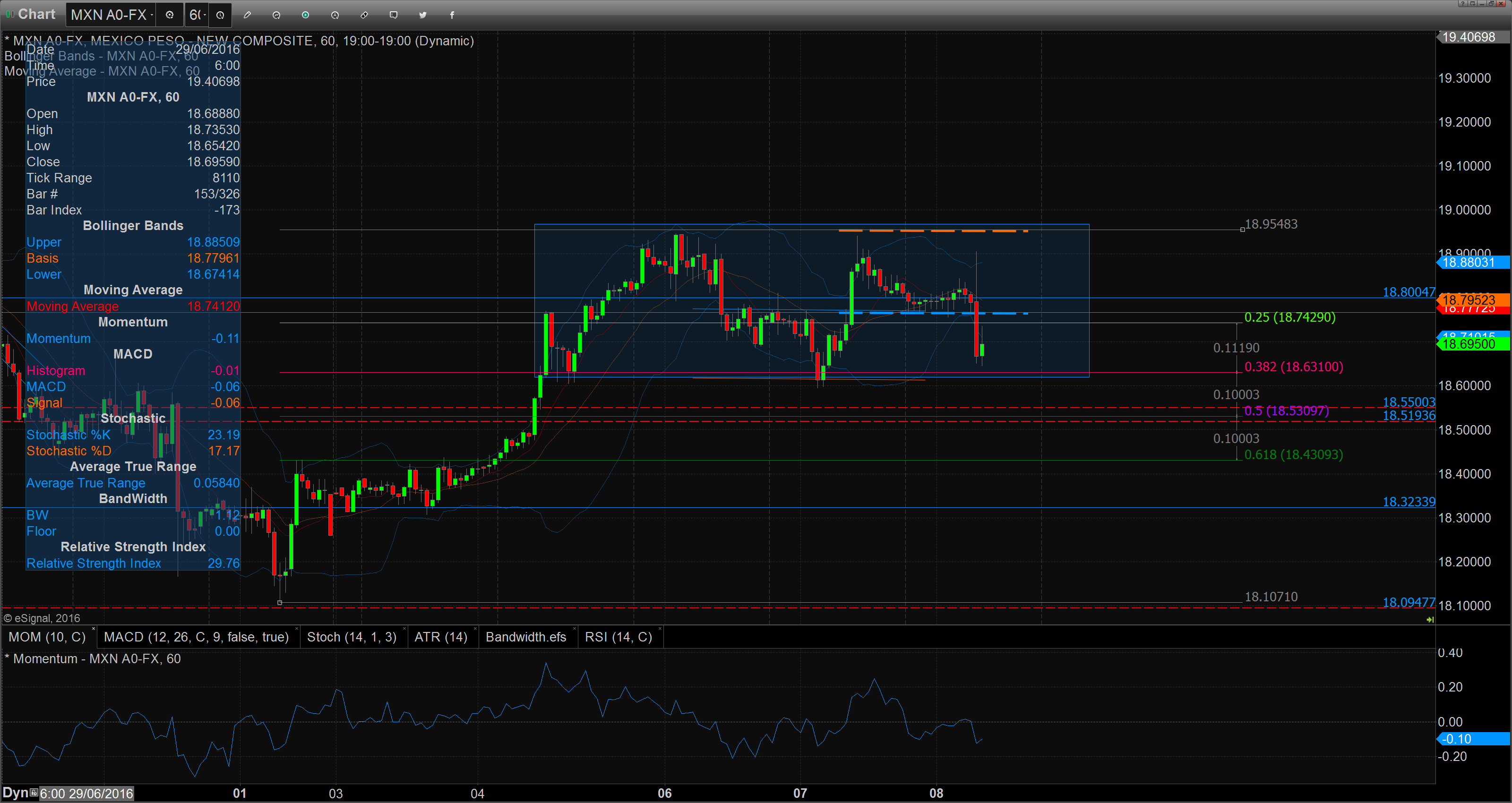The height and width of the screenshot is (803, 1512).
Task: Select the 18.09477 horizontal line label
Action: click(1409, 602)
